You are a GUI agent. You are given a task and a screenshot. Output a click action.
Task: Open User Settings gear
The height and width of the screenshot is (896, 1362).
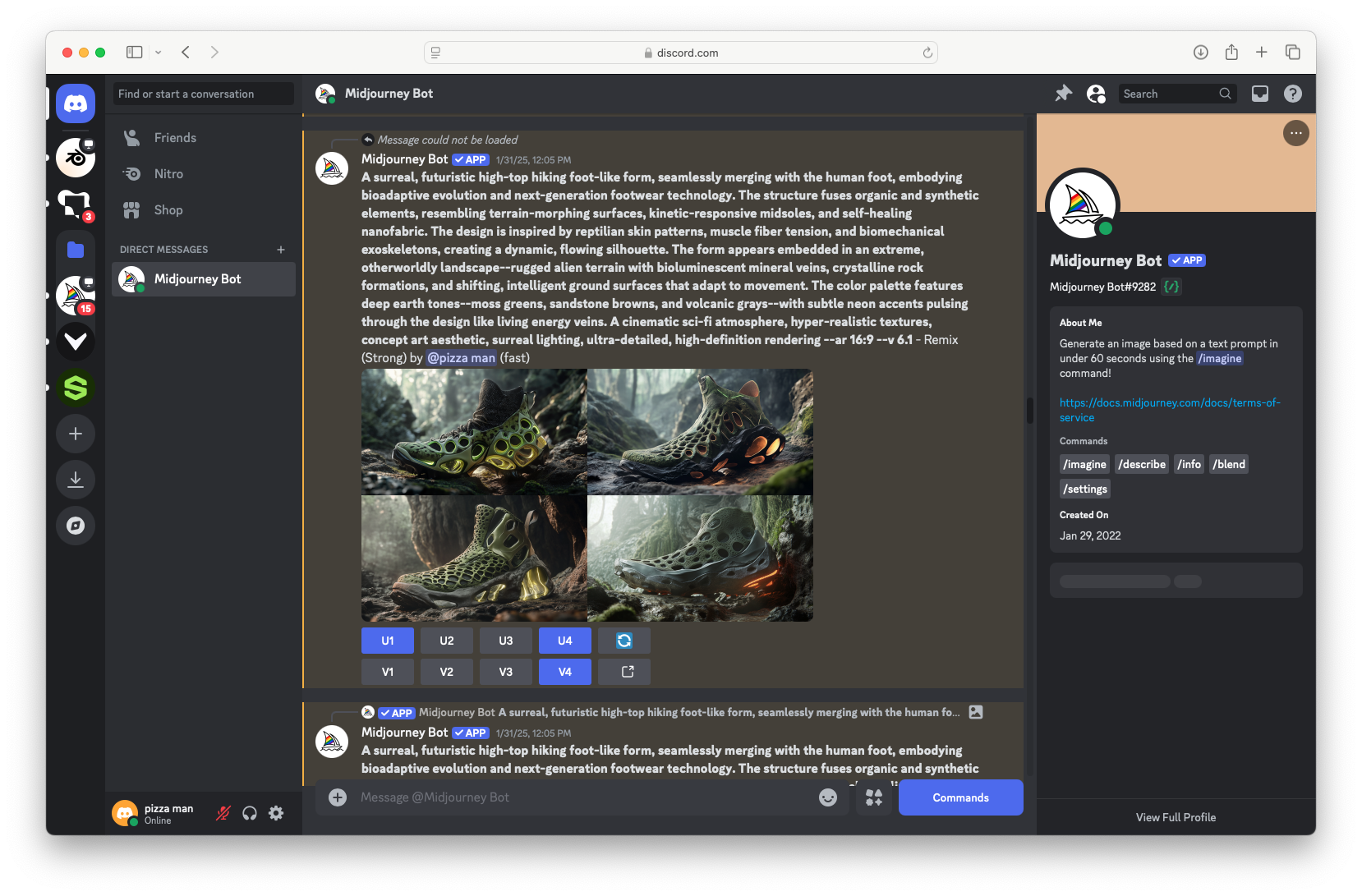276,813
